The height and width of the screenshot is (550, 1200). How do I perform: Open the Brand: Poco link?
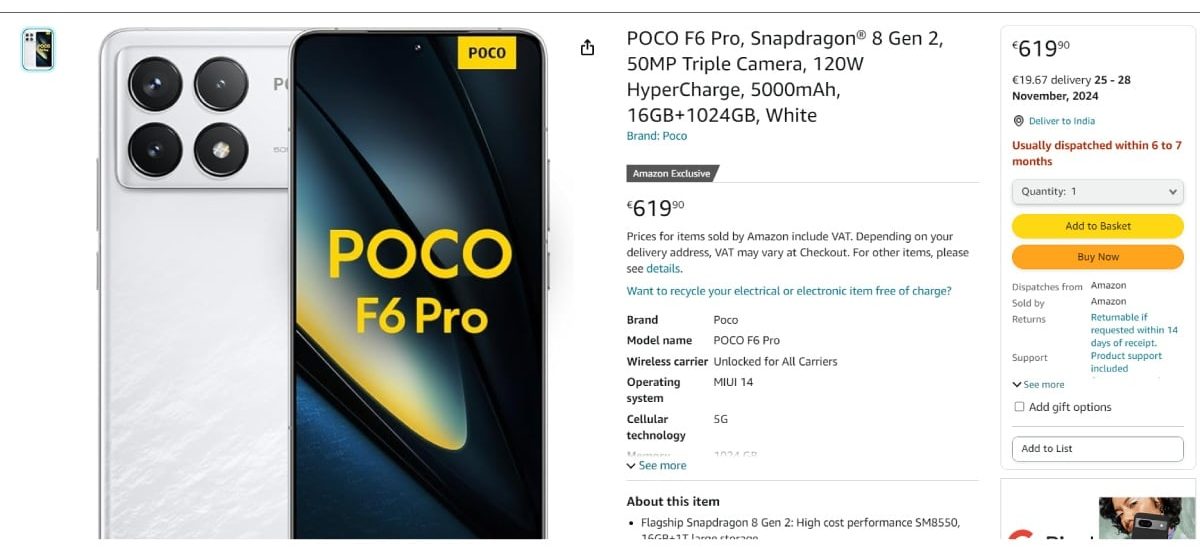click(x=657, y=136)
